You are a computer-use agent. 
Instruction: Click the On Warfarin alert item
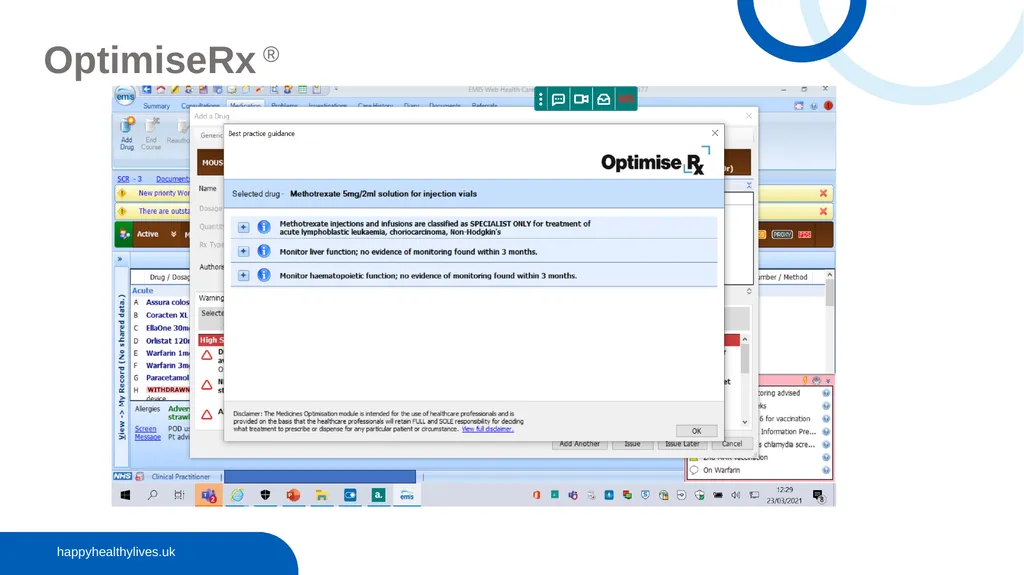pos(721,470)
